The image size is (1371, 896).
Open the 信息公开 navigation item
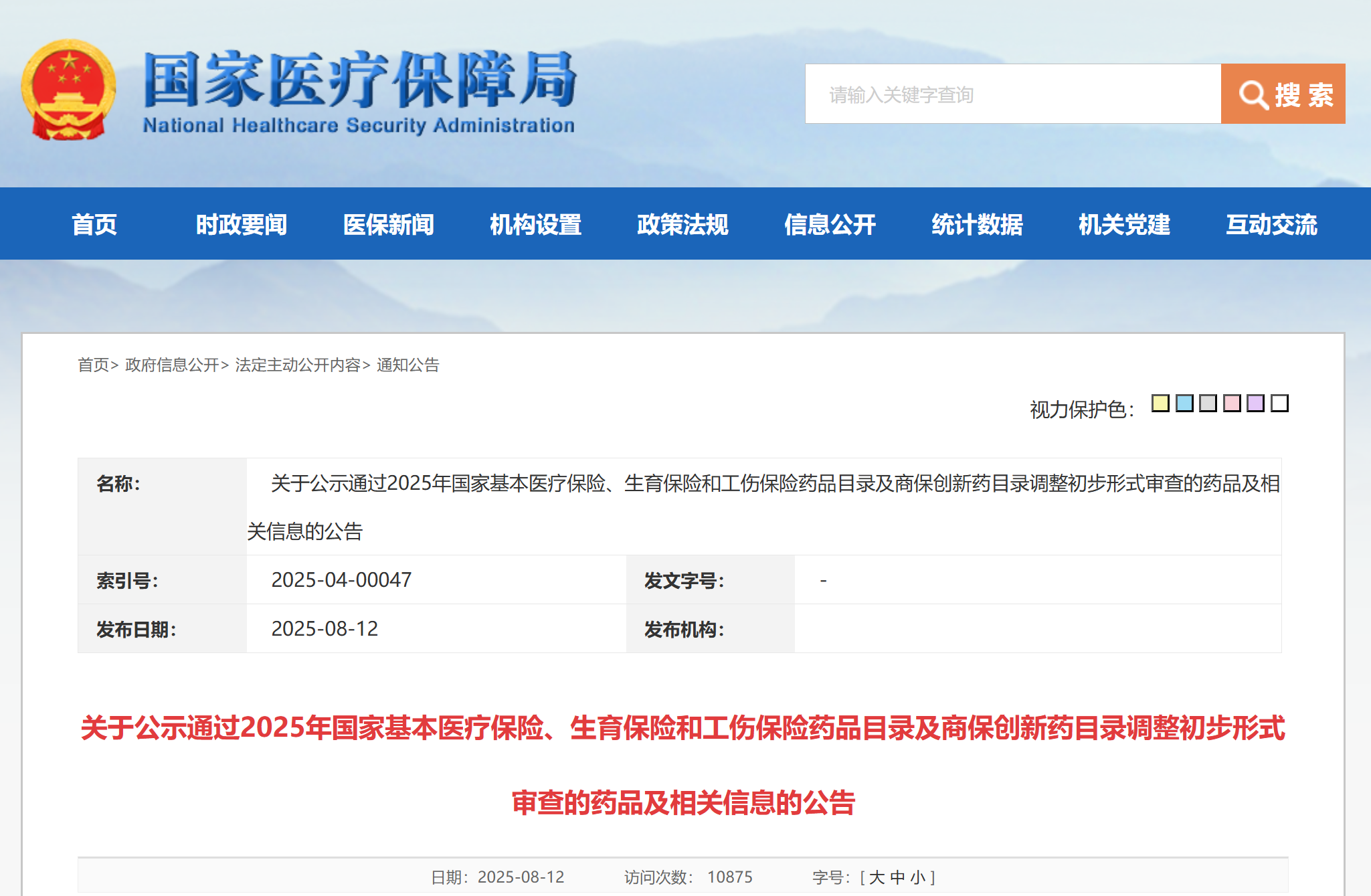click(830, 224)
